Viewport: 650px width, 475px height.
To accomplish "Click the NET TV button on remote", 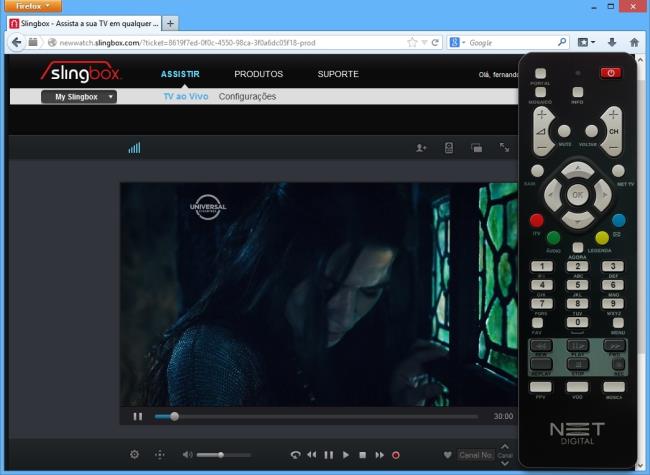I will pyautogui.click(x=618, y=170).
